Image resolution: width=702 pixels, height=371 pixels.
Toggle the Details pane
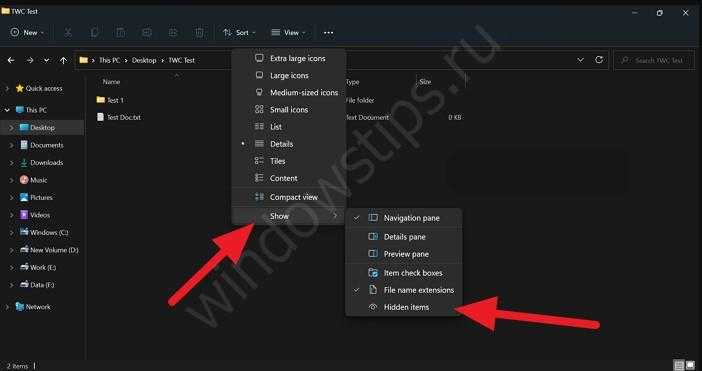(403, 237)
